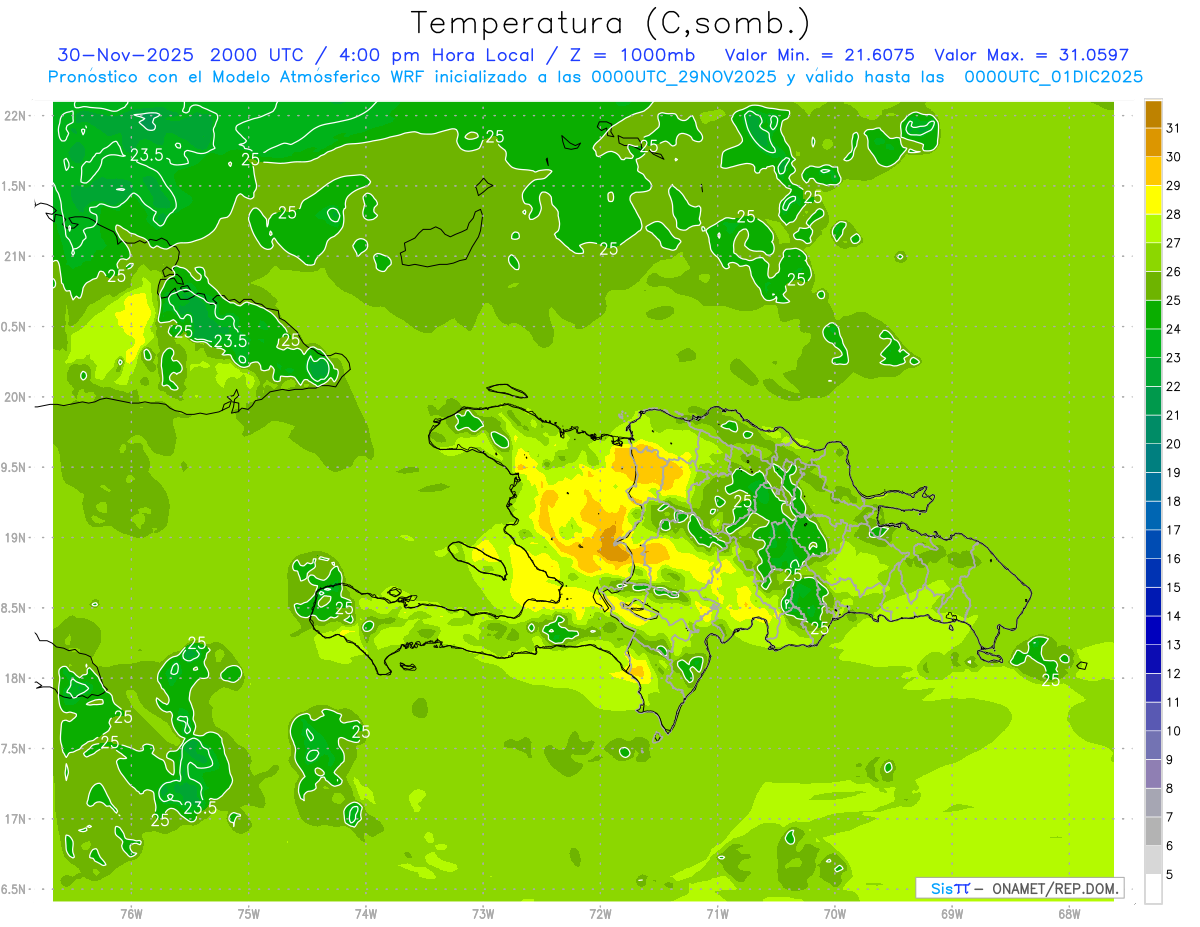Click the yellow swatch between 28 and 29
1200x927 pixels.
click(x=1153, y=200)
